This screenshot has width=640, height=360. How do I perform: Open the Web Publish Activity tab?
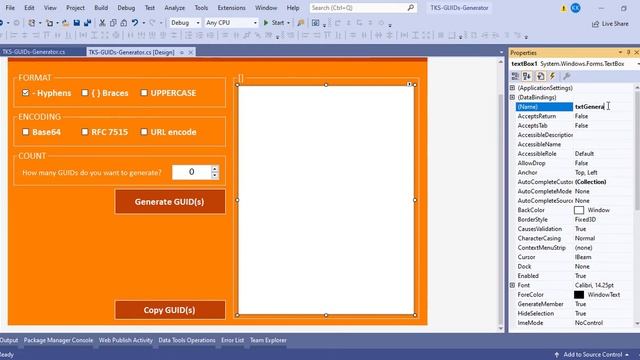click(x=126, y=340)
